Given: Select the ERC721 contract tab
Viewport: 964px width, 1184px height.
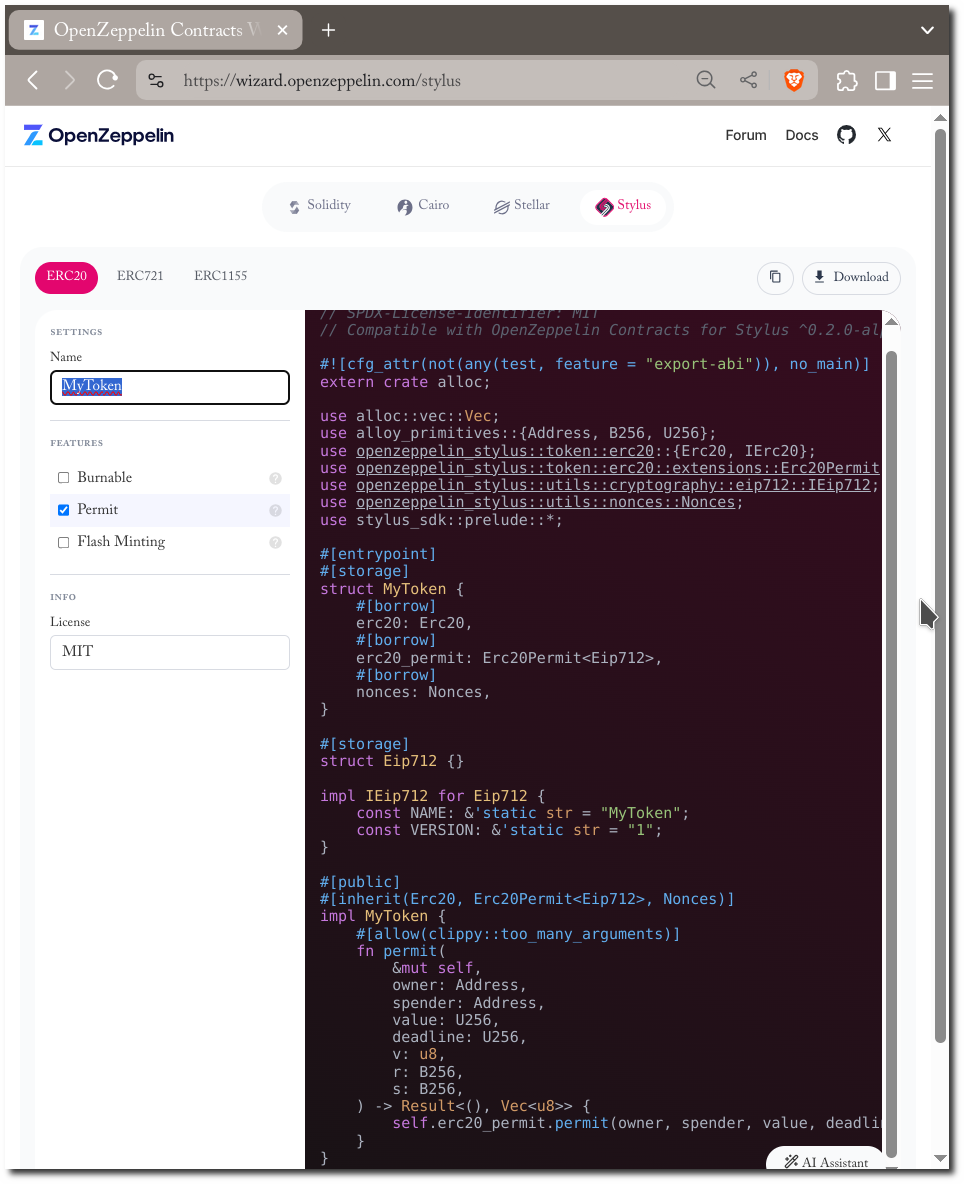Looking at the screenshot, I should 140,276.
